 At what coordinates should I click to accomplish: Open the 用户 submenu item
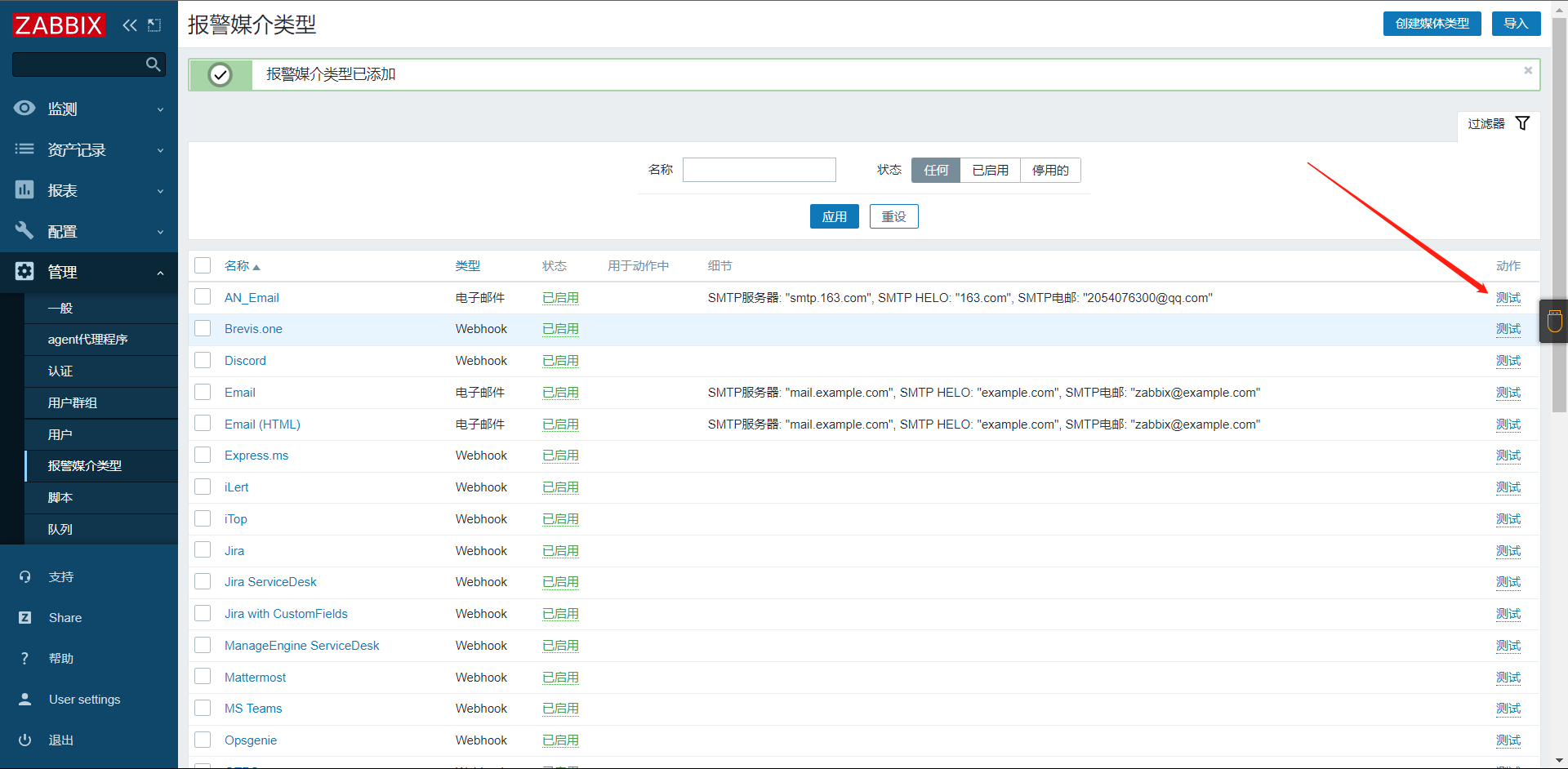pos(101,435)
